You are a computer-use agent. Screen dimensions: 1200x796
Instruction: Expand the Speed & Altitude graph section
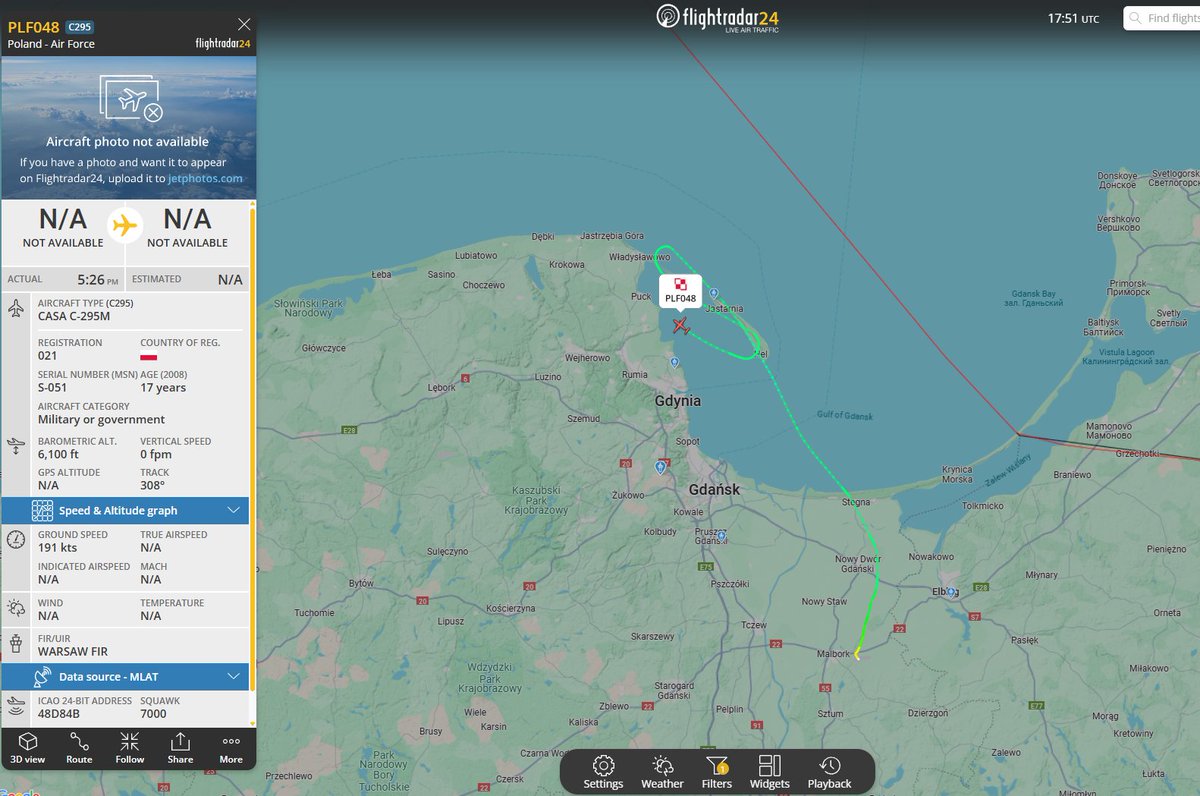click(x=126, y=510)
